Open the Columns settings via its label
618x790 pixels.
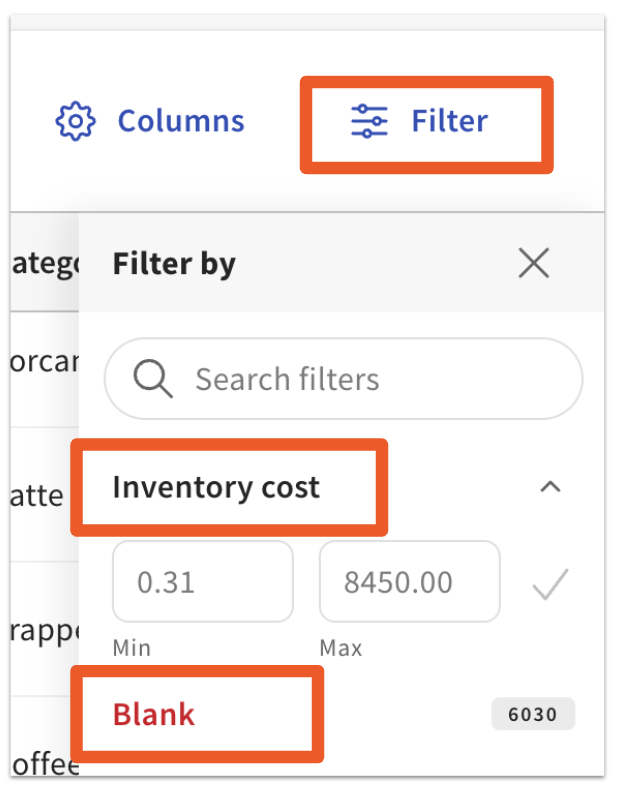180,121
